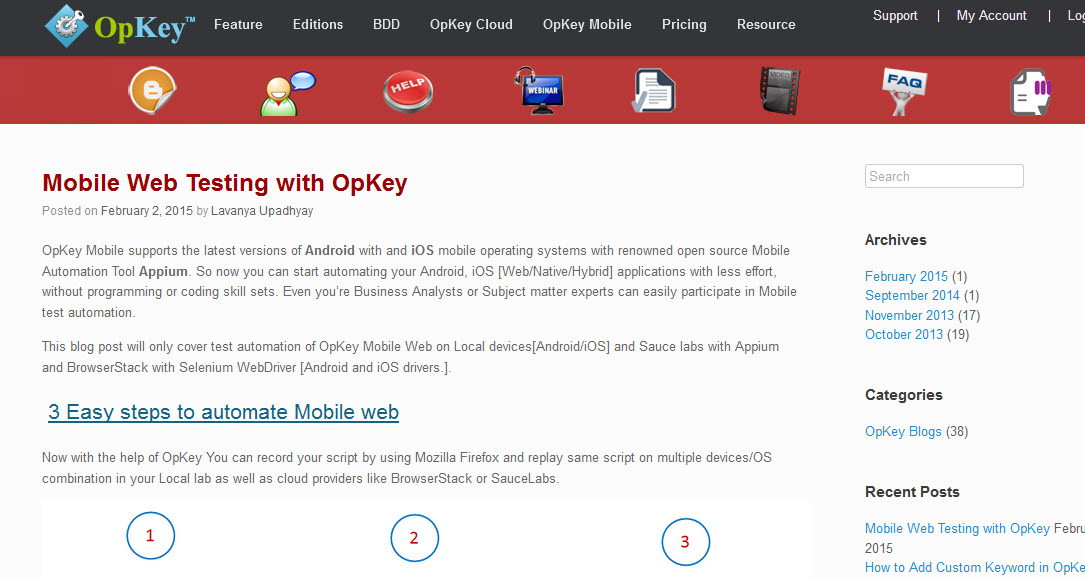Open the purple-marked document icon
The image size is (1085, 579).
click(x=1030, y=91)
